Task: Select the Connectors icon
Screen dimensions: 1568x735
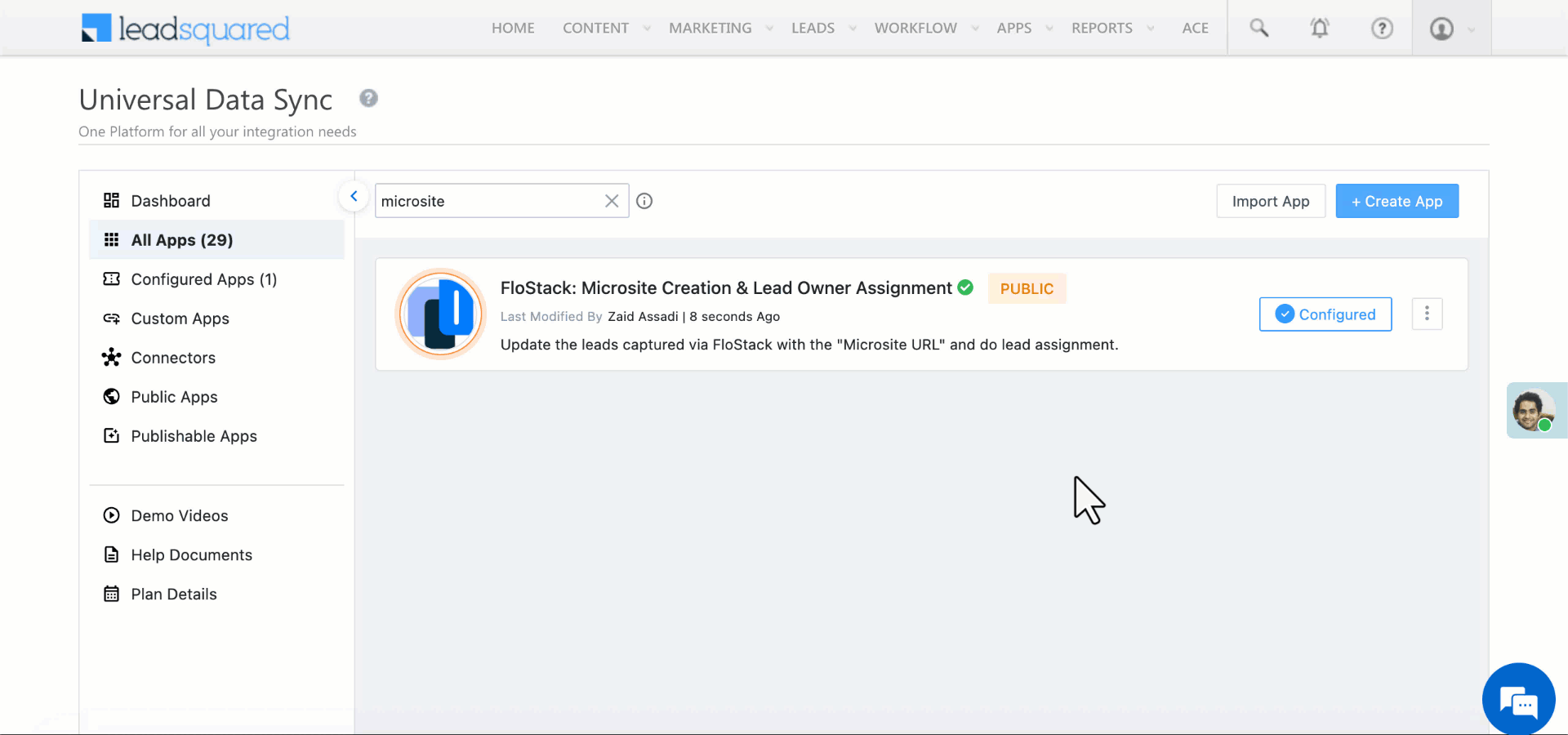Action: click(x=112, y=358)
